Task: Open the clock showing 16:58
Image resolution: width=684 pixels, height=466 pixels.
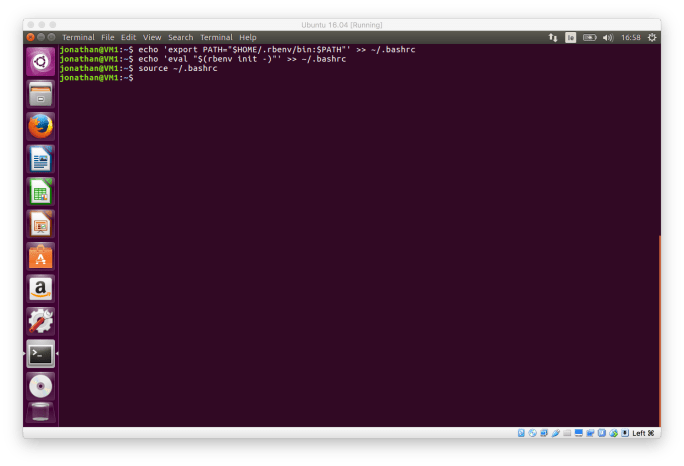Action: [631, 37]
